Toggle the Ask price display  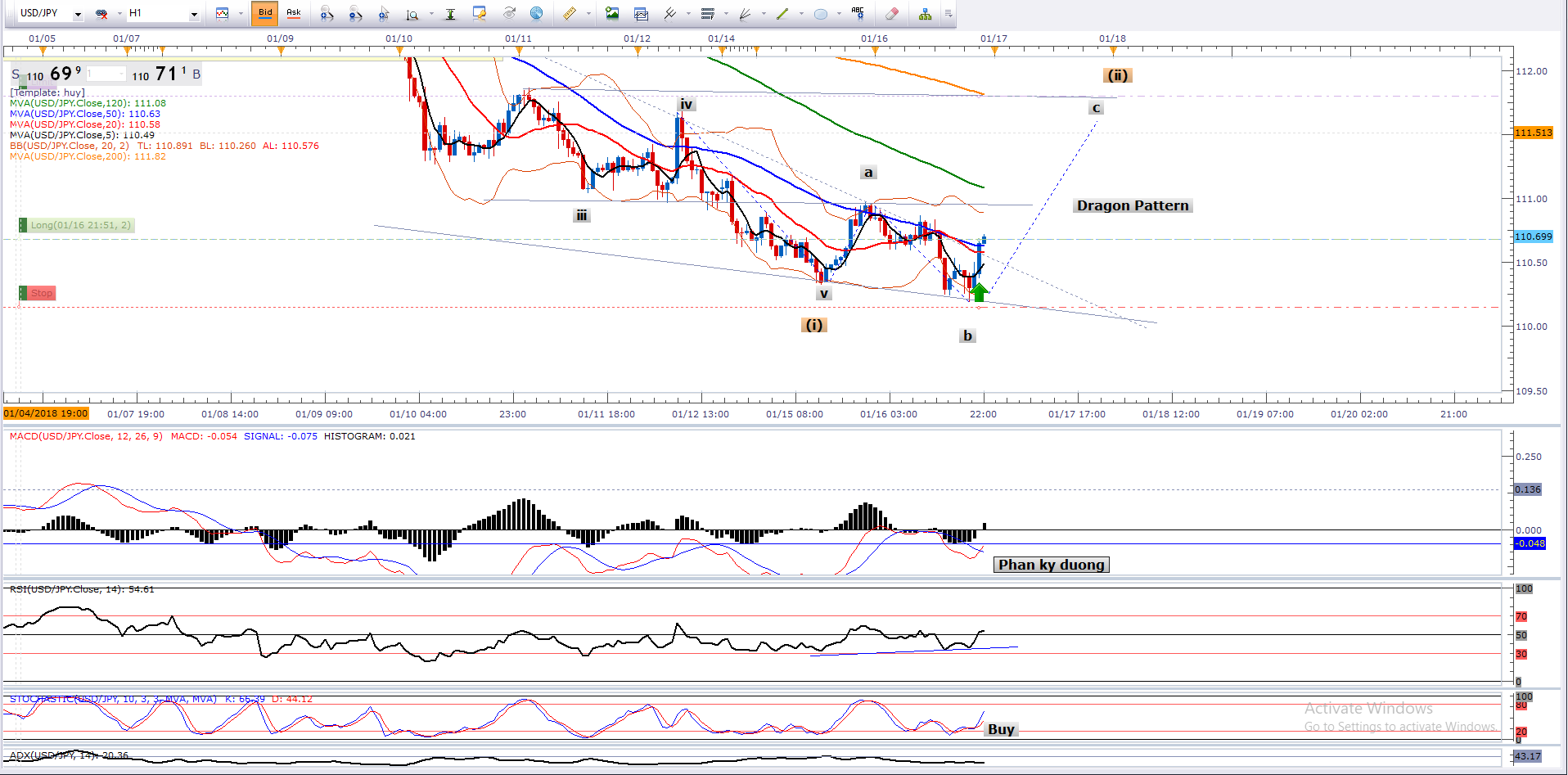point(293,13)
